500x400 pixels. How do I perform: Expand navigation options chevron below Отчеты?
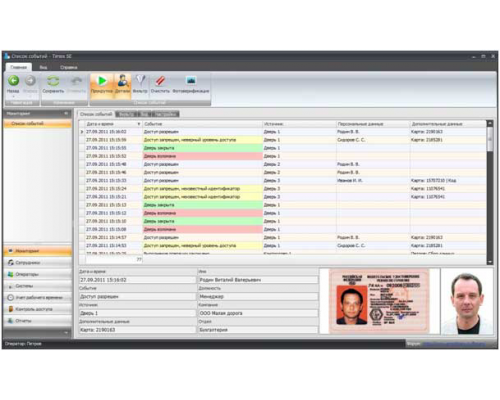66,332
